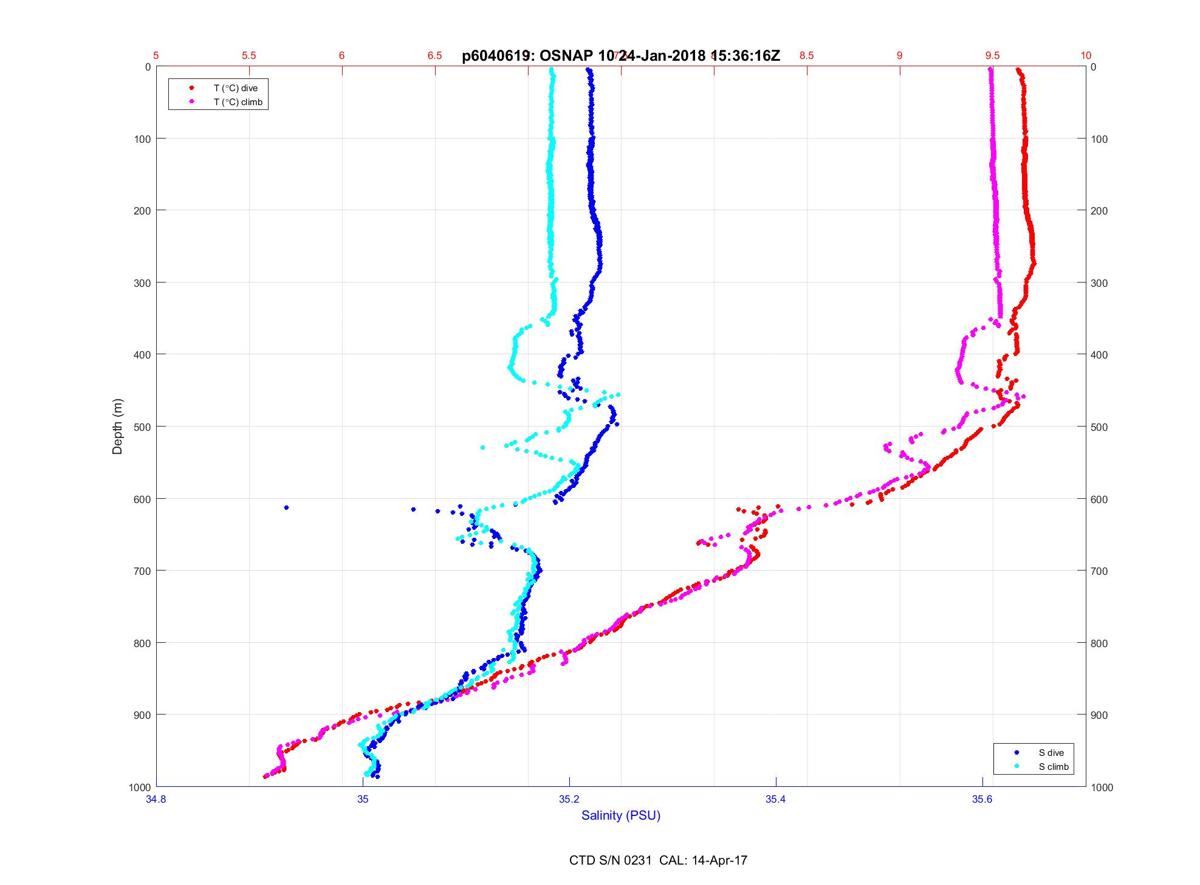The width and height of the screenshot is (1200, 885).
Task: Click the cyan marker for S climb in legend
Action: tap(1016, 767)
